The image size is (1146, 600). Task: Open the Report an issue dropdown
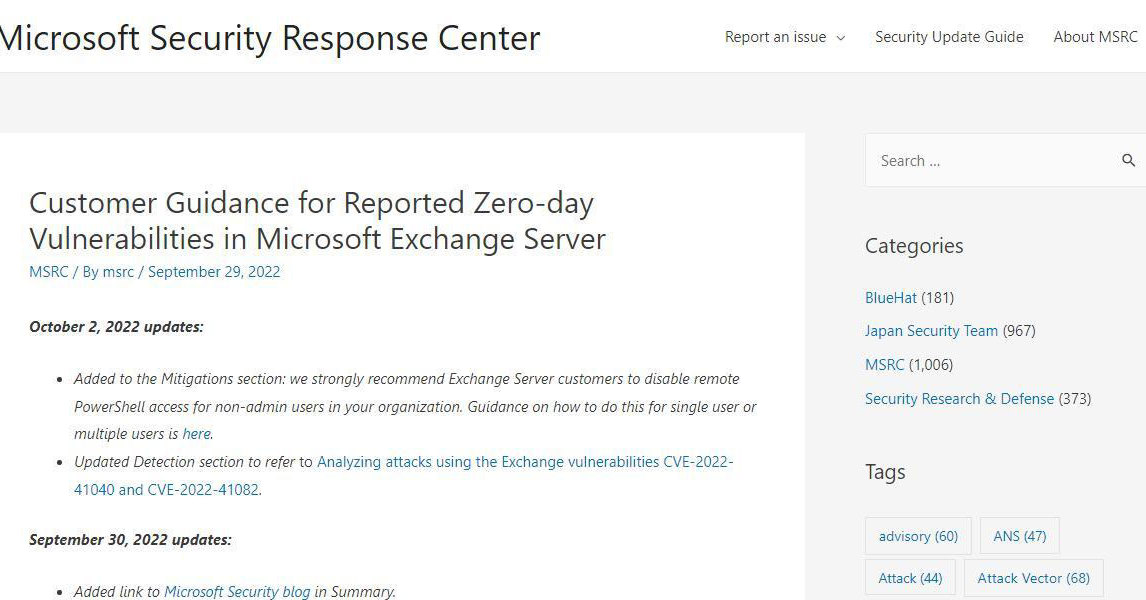(775, 37)
